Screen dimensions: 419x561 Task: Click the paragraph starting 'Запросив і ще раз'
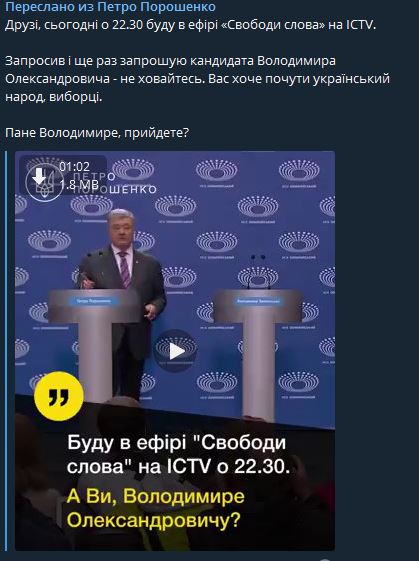[197, 79]
